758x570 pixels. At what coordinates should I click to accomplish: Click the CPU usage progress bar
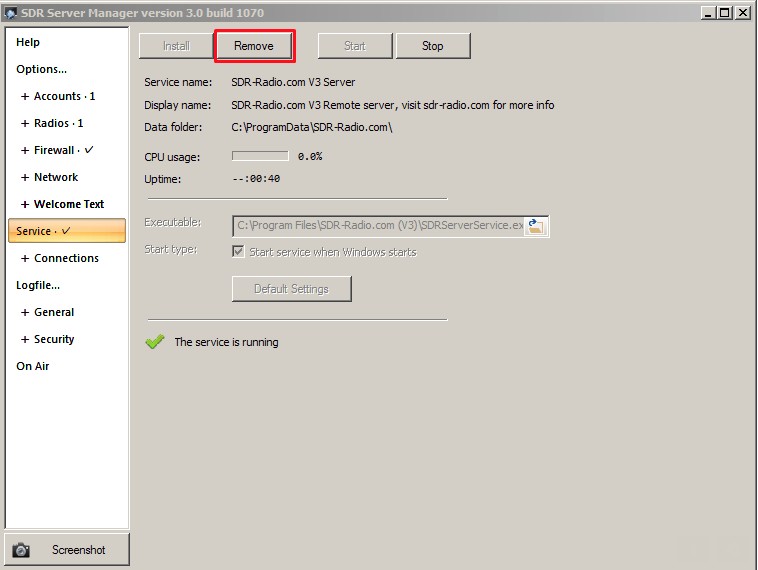[260, 156]
